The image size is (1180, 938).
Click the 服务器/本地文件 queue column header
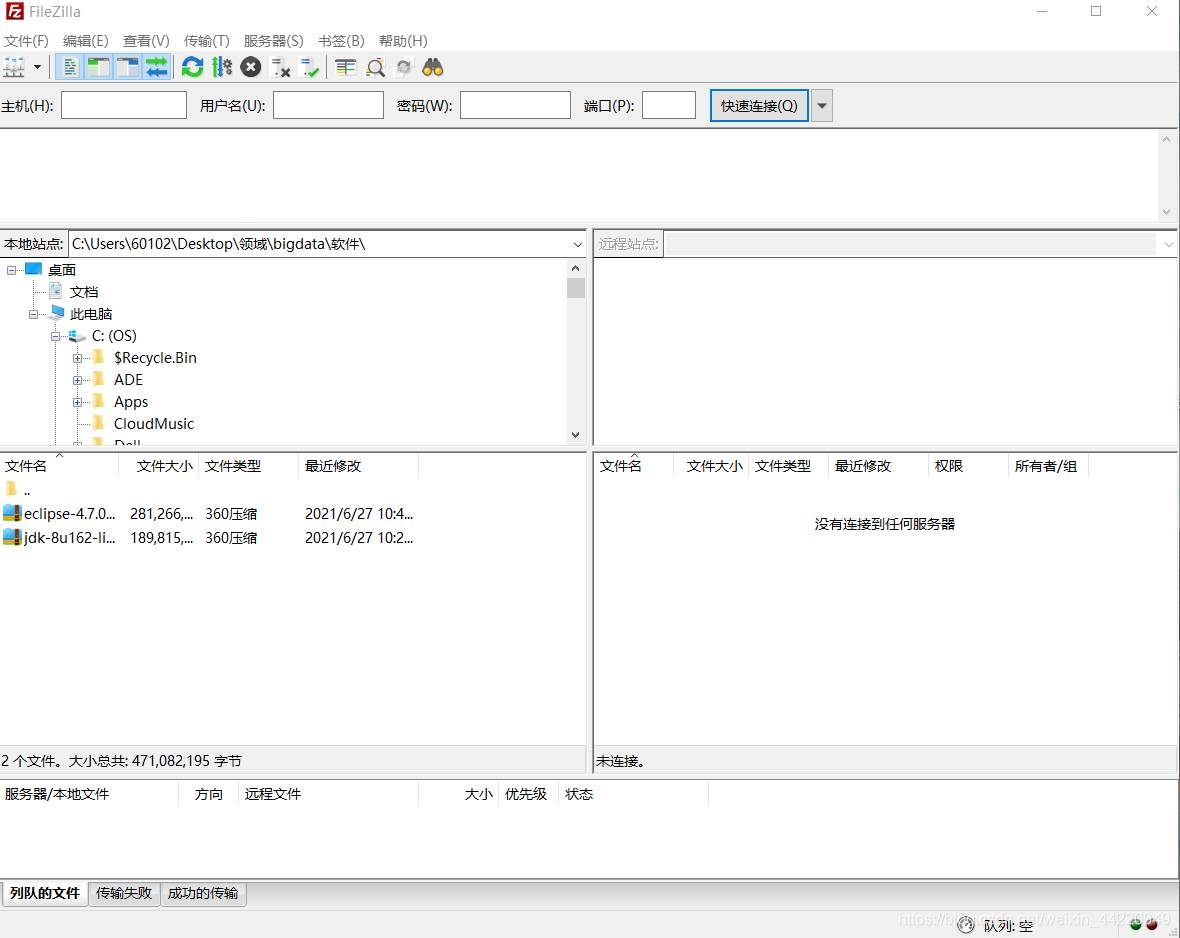[x=89, y=794]
